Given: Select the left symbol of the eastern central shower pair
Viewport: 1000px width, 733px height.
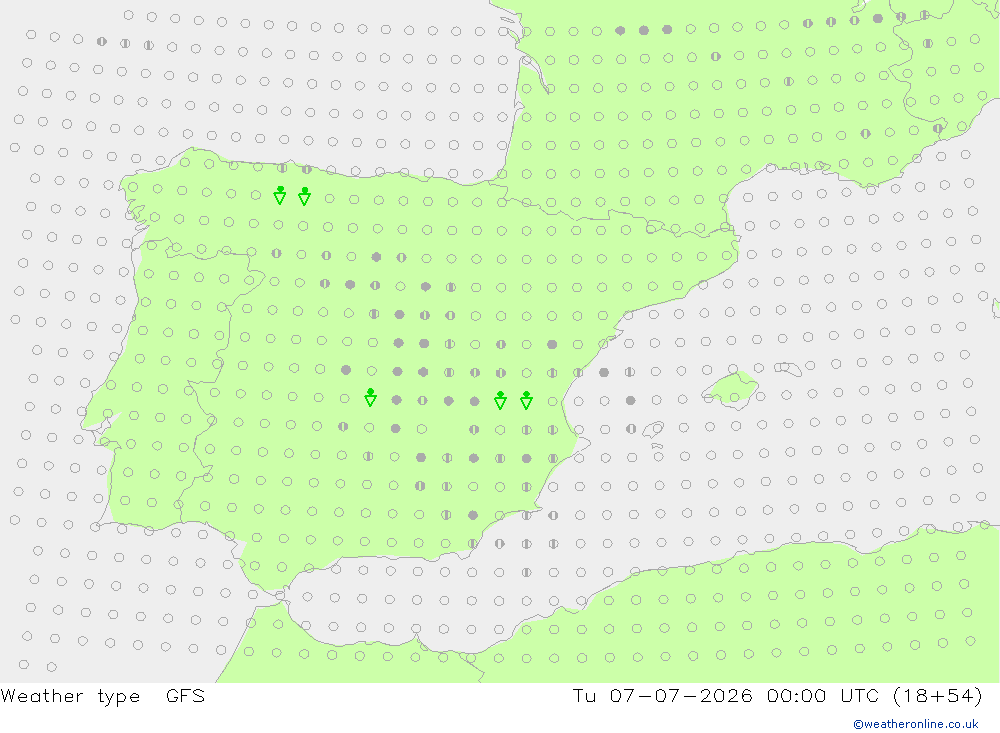Looking at the screenshot, I should pyautogui.click(x=501, y=400).
